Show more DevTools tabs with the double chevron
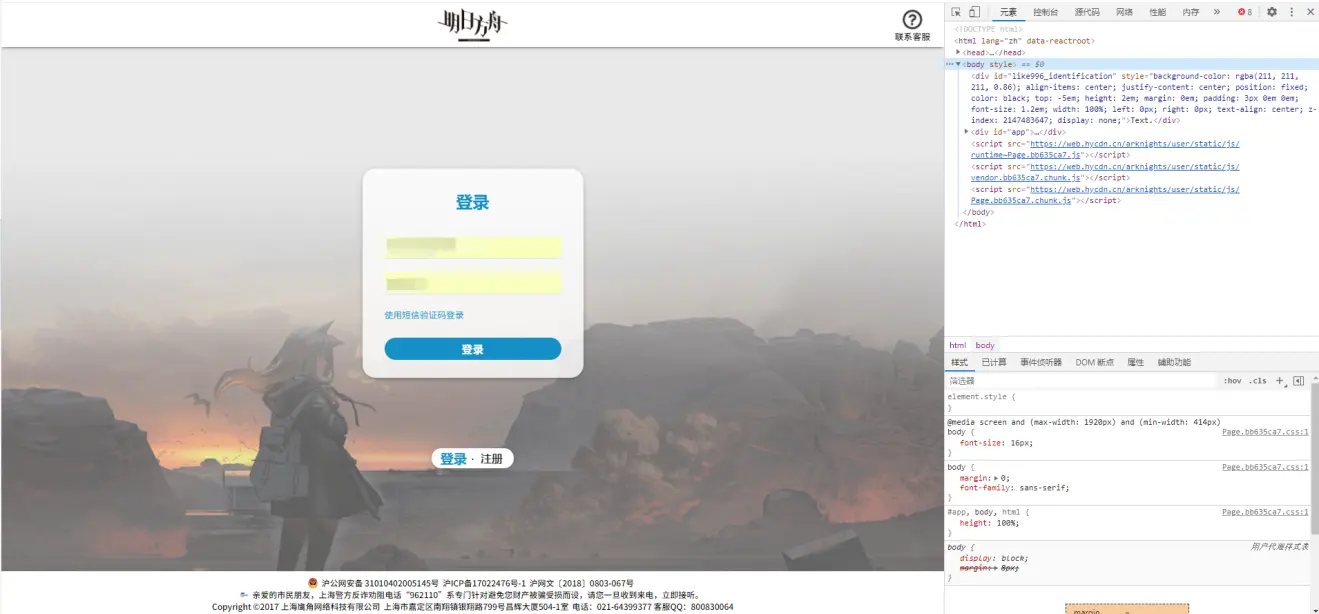Image resolution: width=1319 pixels, height=614 pixels. click(1217, 12)
